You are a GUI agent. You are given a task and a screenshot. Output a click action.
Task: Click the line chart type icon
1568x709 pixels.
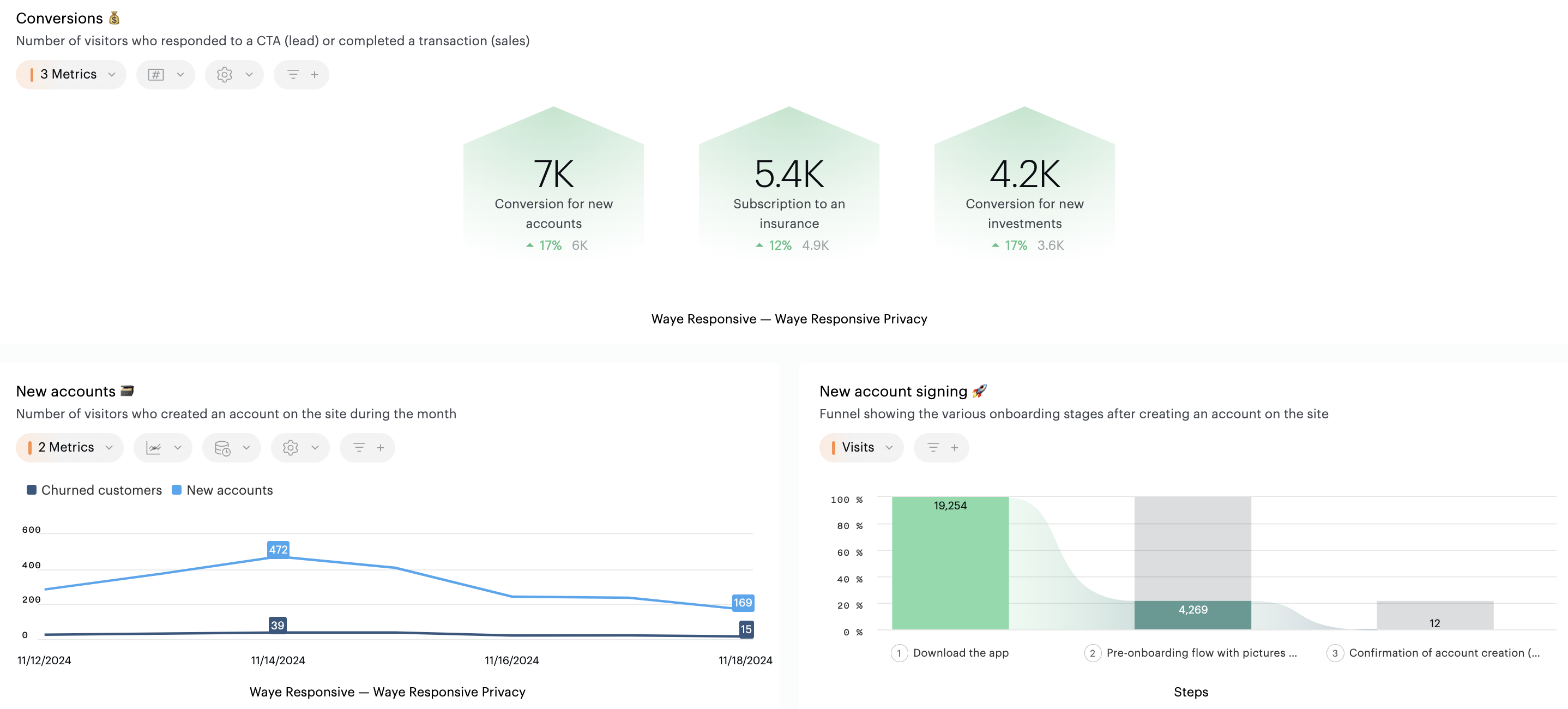(154, 448)
